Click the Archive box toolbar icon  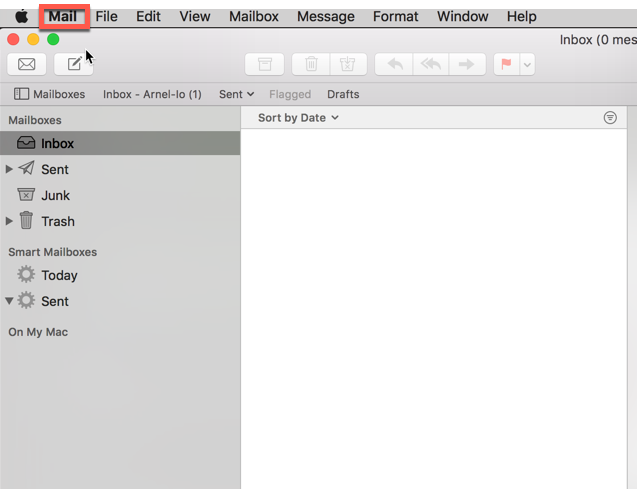click(x=264, y=64)
